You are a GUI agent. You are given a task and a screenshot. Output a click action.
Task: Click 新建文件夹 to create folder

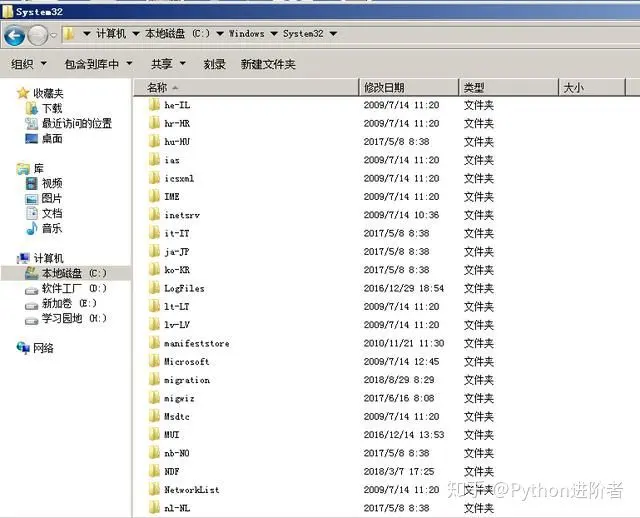tap(268, 64)
